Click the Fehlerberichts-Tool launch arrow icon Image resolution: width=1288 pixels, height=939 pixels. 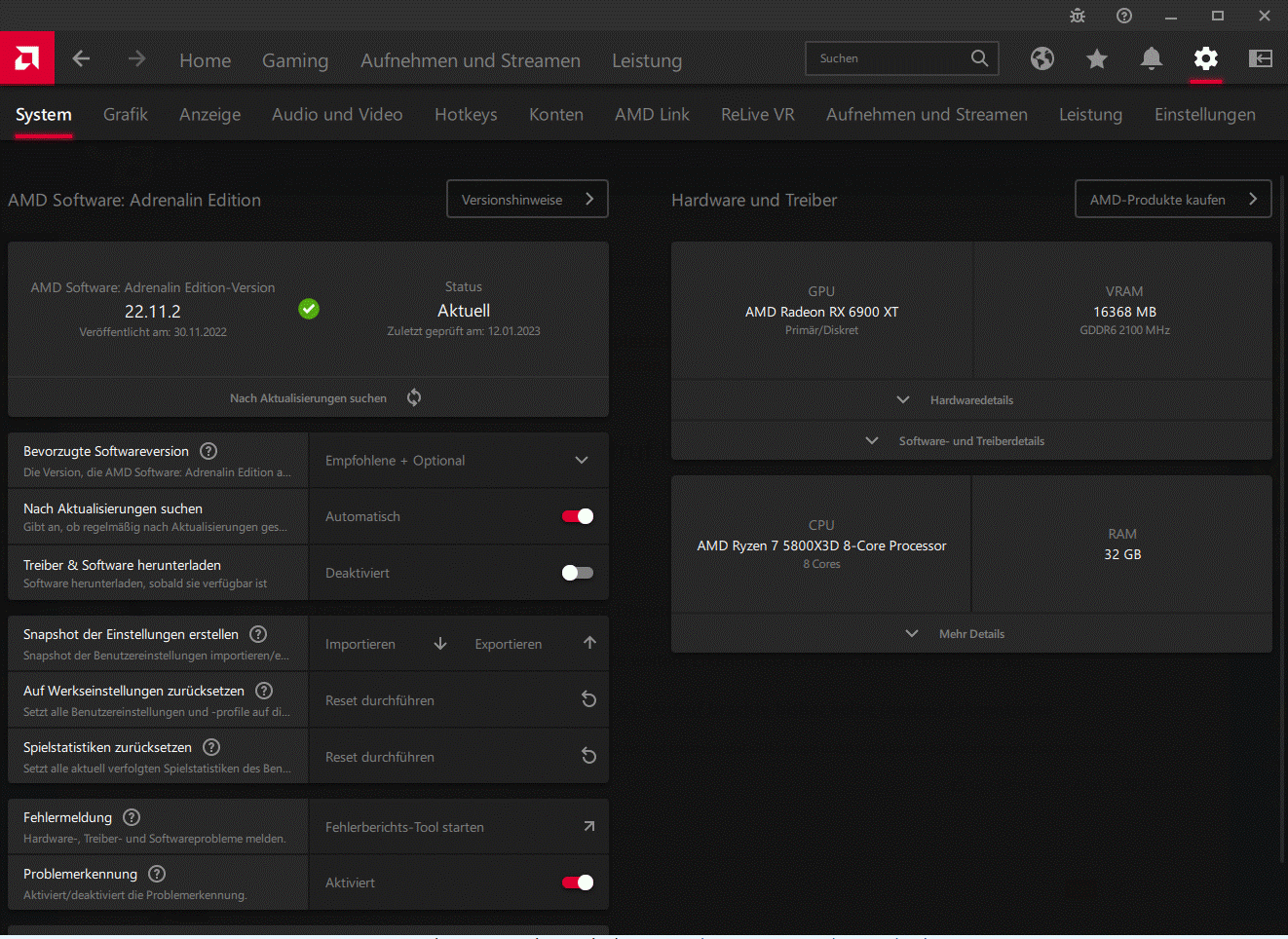[x=588, y=826]
